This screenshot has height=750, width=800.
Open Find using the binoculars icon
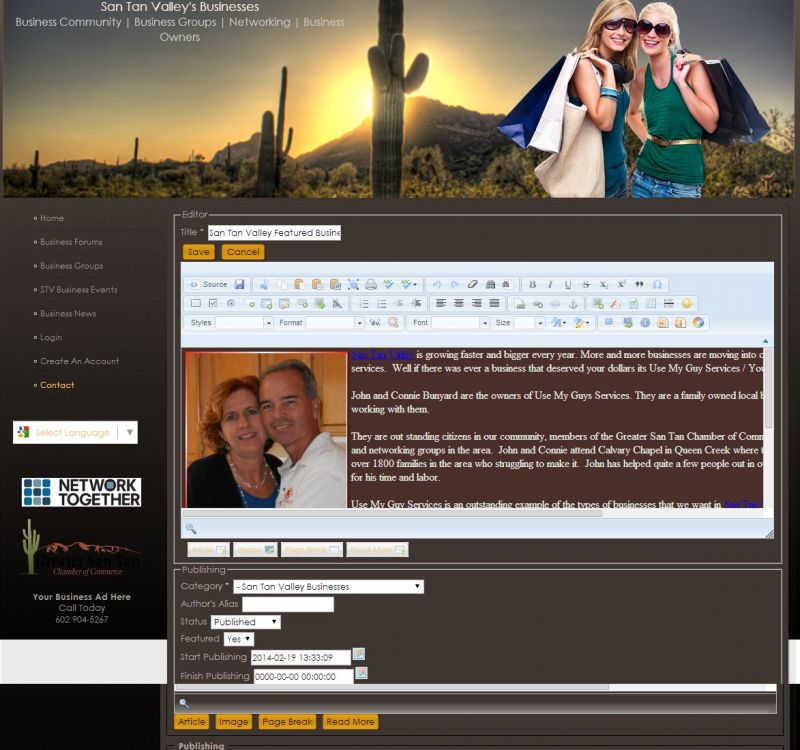point(490,285)
